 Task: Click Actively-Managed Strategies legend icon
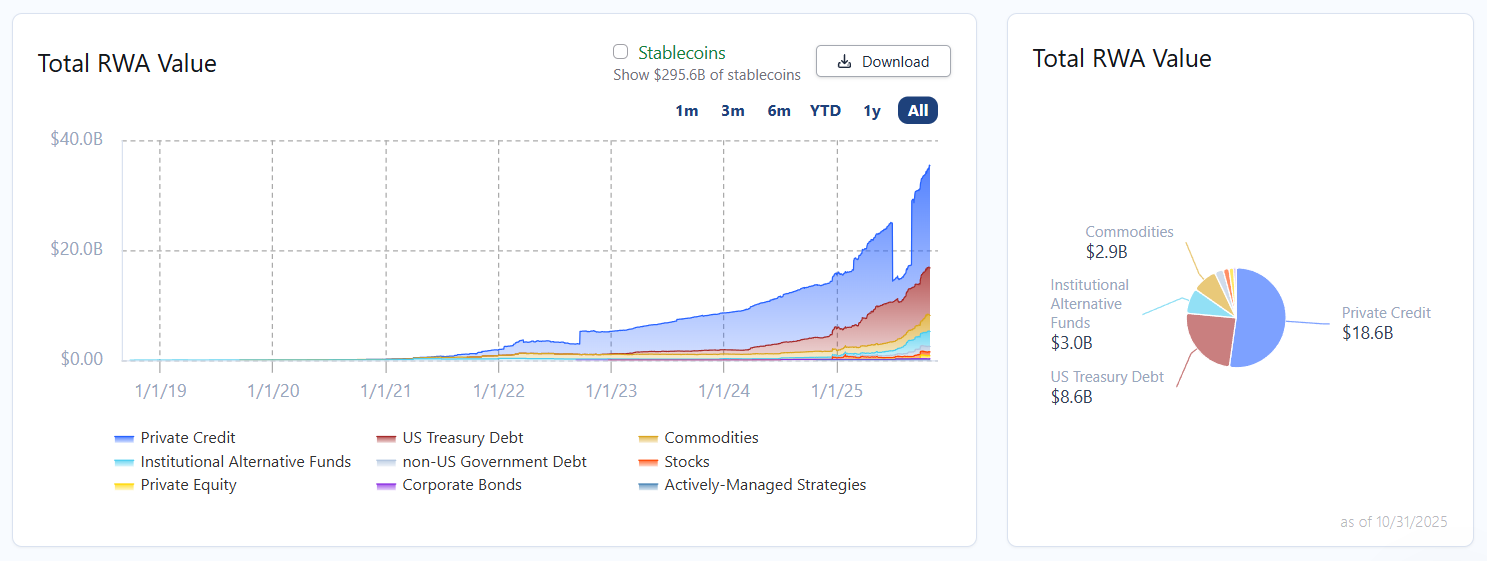point(648,486)
